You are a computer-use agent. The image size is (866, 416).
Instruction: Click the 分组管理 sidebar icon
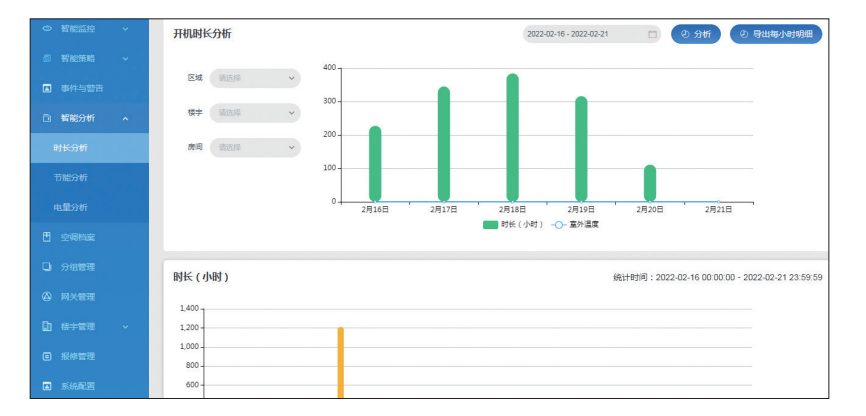(47, 267)
